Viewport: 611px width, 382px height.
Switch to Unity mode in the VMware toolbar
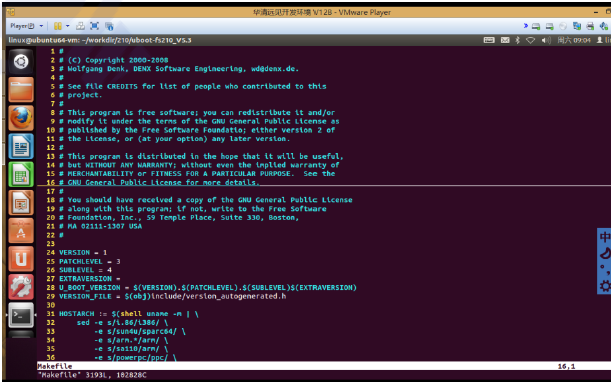(x=109, y=26)
